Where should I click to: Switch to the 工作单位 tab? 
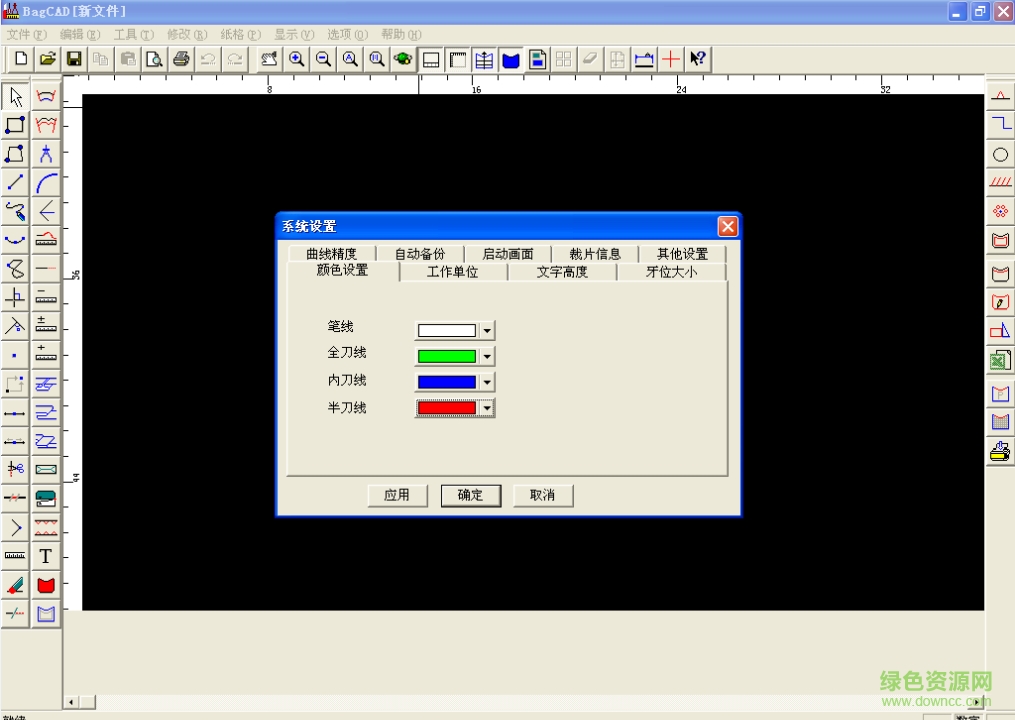point(453,271)
